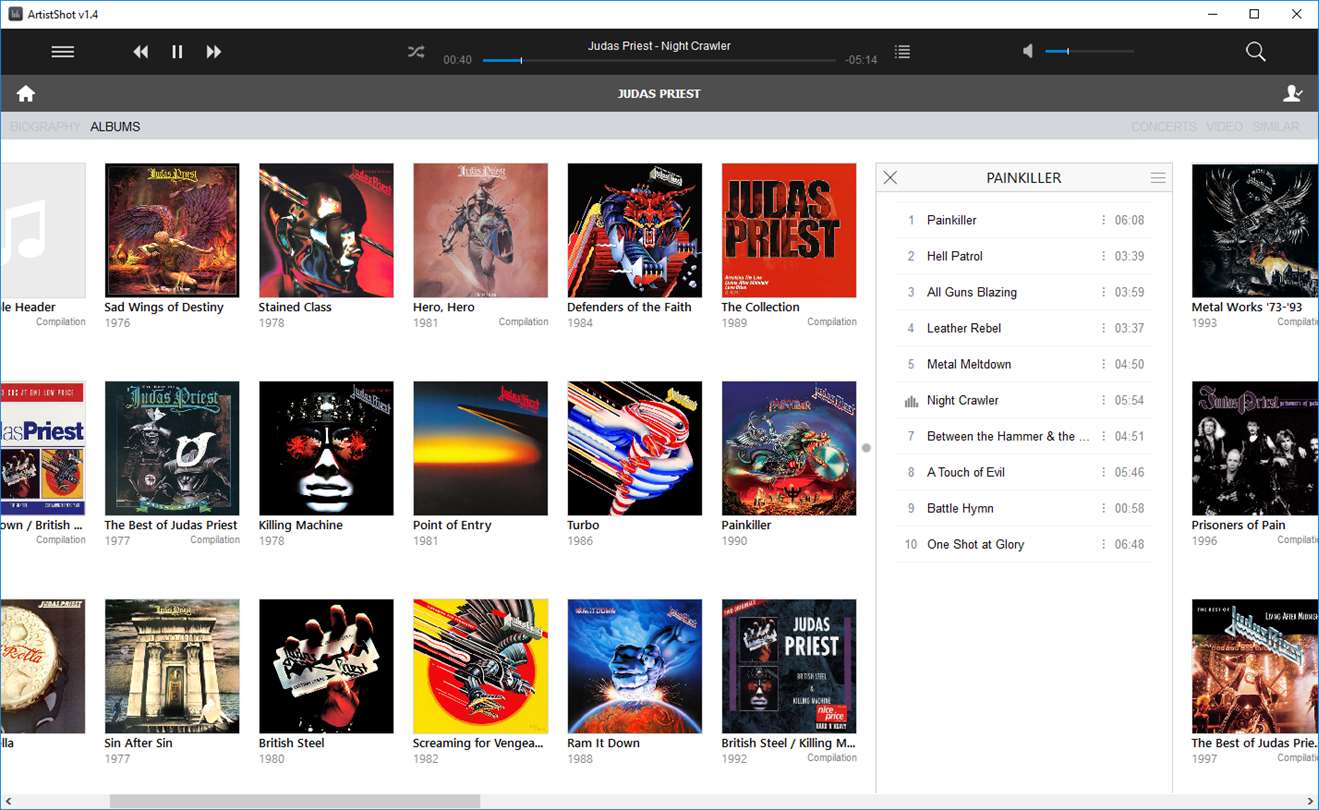The width and height of the screenshot is (1319, 810).
Task: Open the Turbo album cover
Action: click(635, 448)
